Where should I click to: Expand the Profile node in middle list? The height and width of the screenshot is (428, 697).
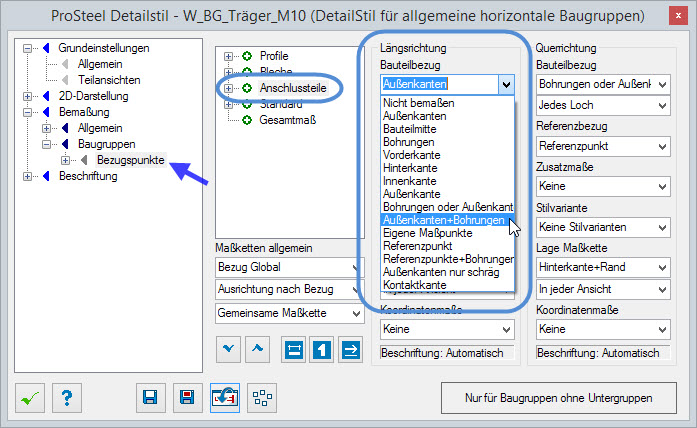coord(228,56)
